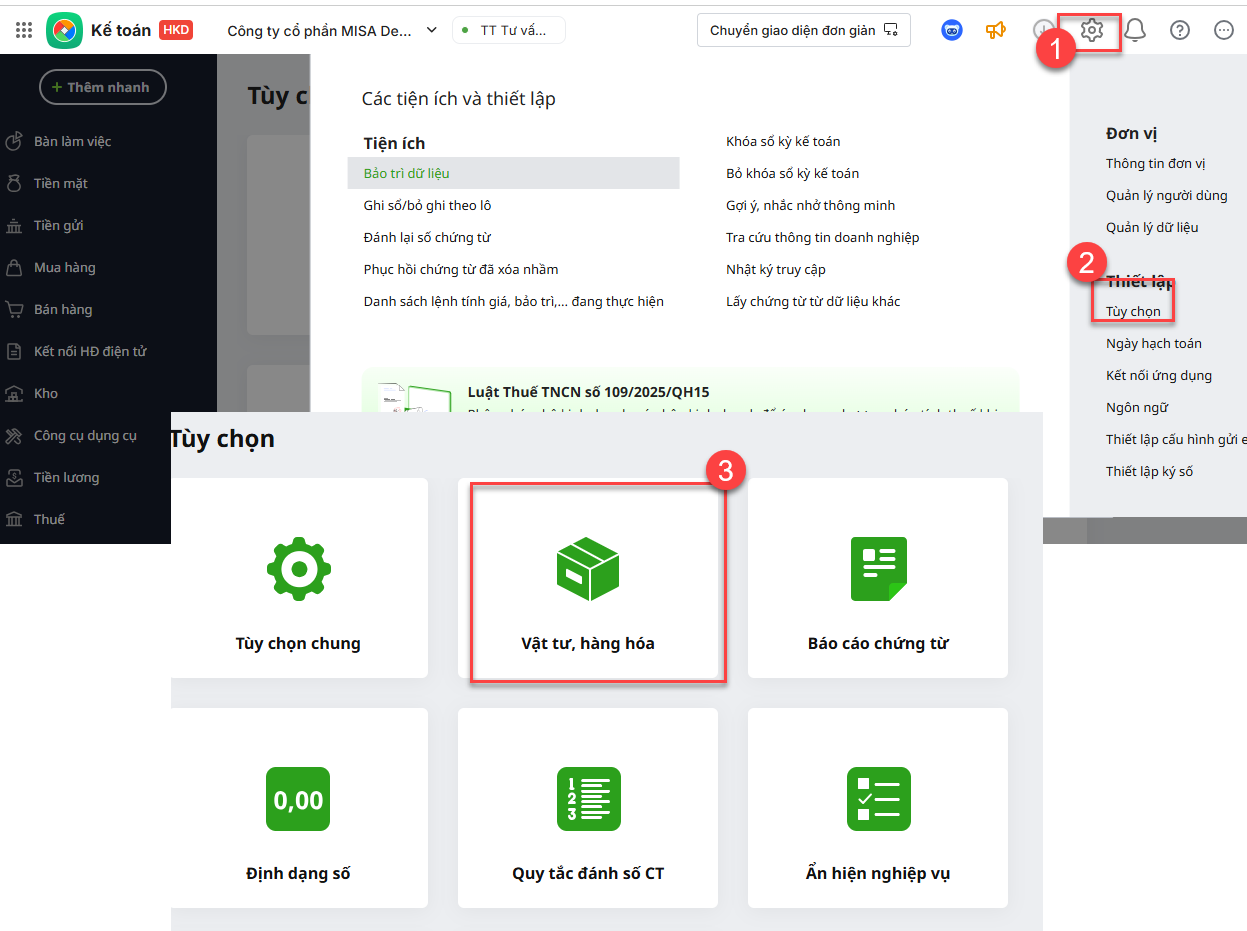Open the Ẩn hiện nghiệp vụ tile

coord(878,808)
